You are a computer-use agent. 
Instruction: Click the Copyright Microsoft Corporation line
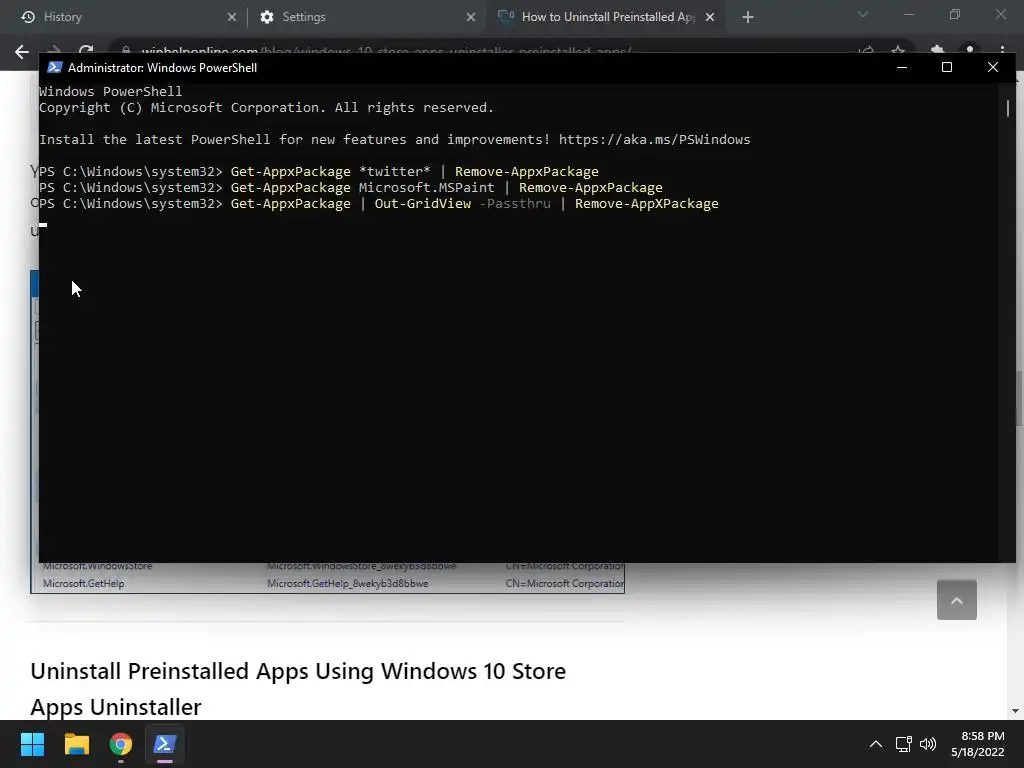[x=266, y=108]
